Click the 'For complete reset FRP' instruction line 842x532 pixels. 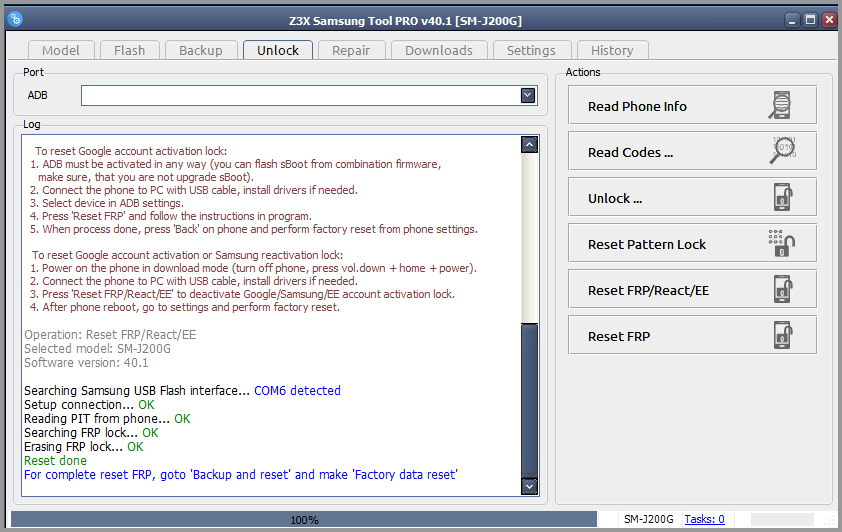pyautogui.click(x=241, y=475)
